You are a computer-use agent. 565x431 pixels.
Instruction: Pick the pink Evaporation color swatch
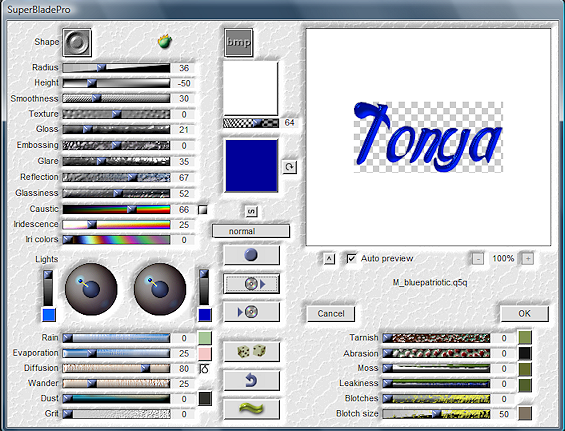(205, 354)
